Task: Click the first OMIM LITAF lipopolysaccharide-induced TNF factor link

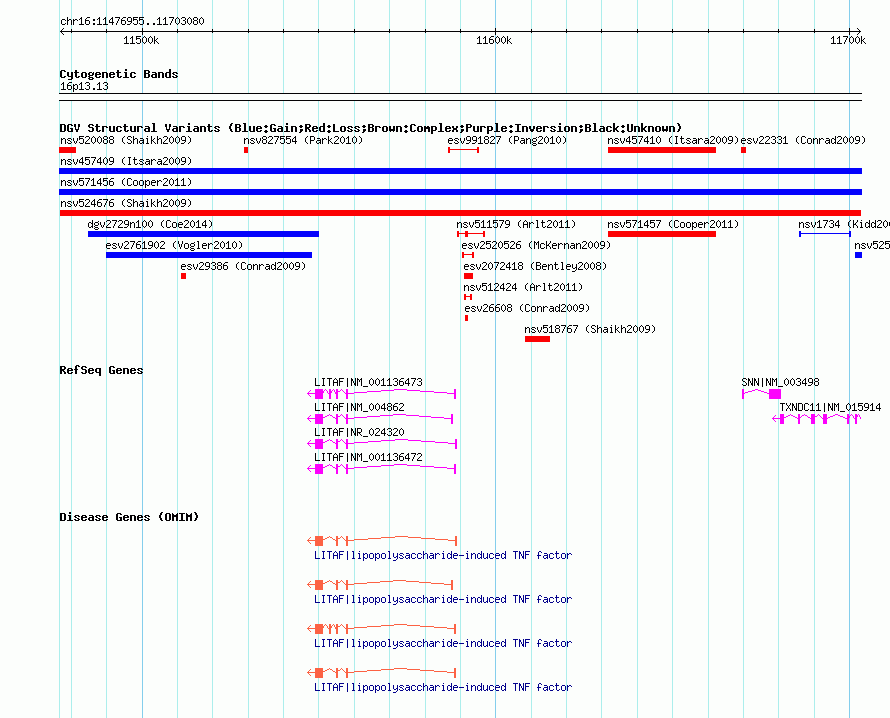Action: click(x=443, y=555)
